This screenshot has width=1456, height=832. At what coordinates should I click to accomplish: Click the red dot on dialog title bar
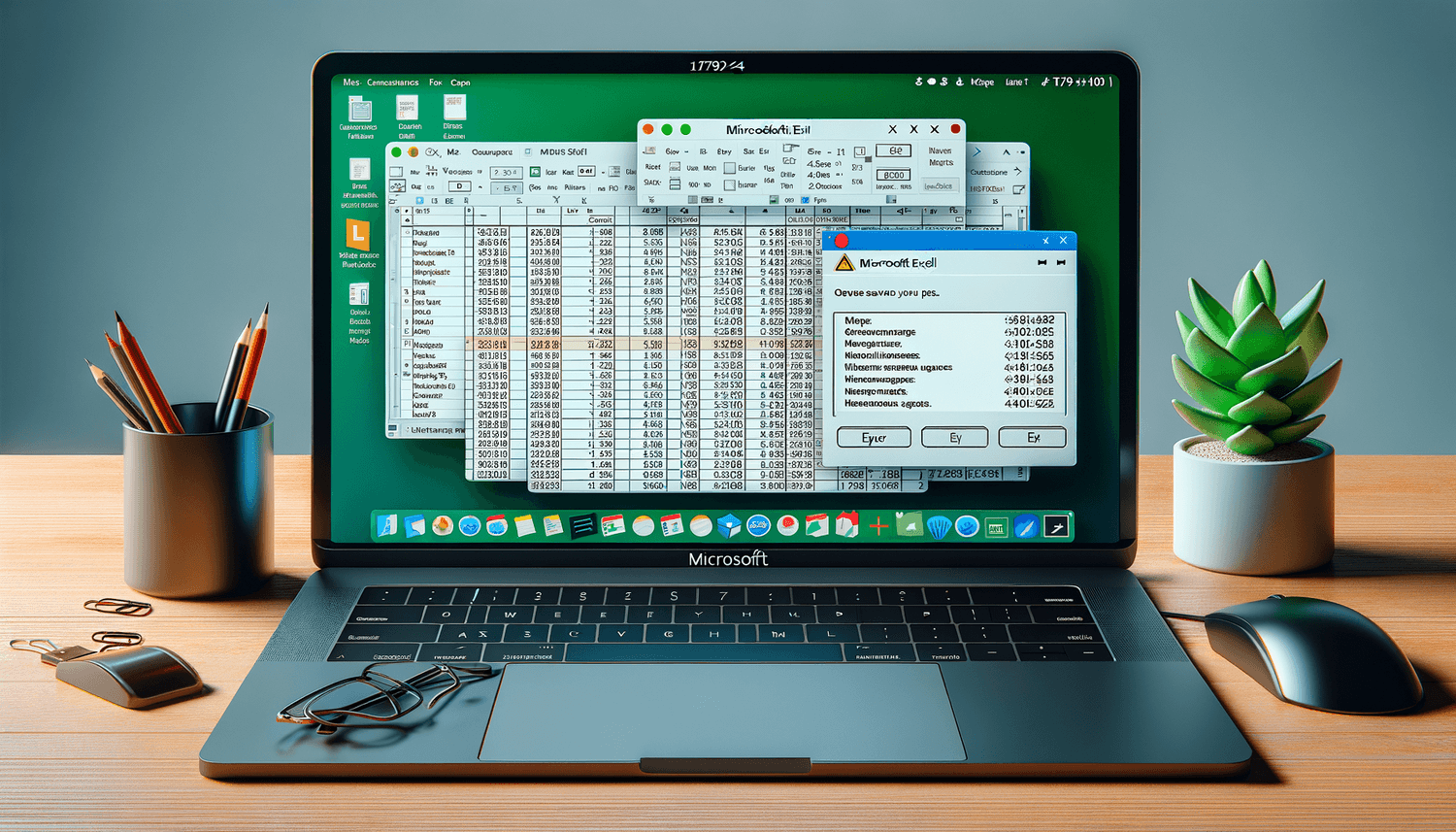[842, 241]
